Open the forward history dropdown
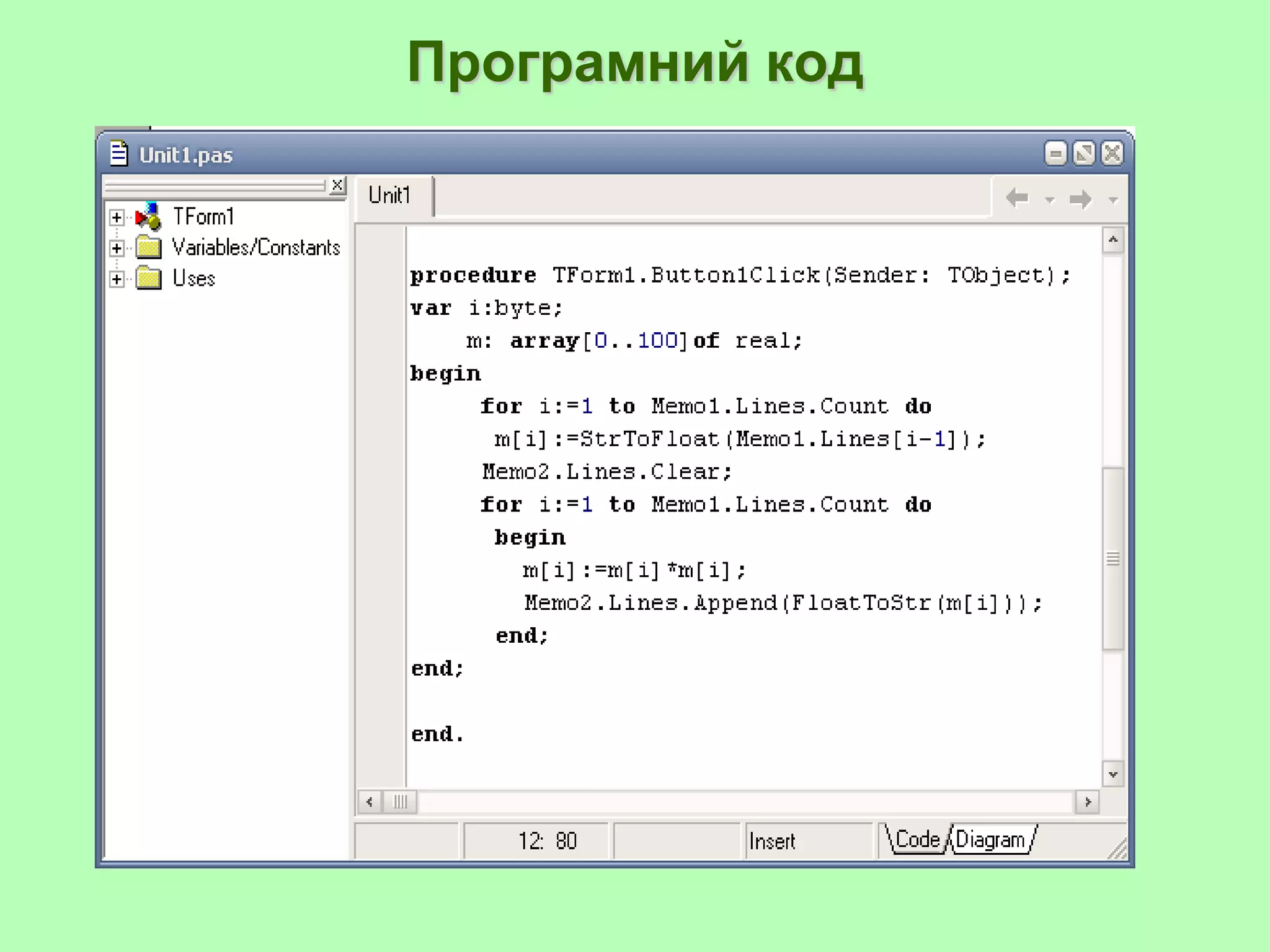 (1113, 200)
